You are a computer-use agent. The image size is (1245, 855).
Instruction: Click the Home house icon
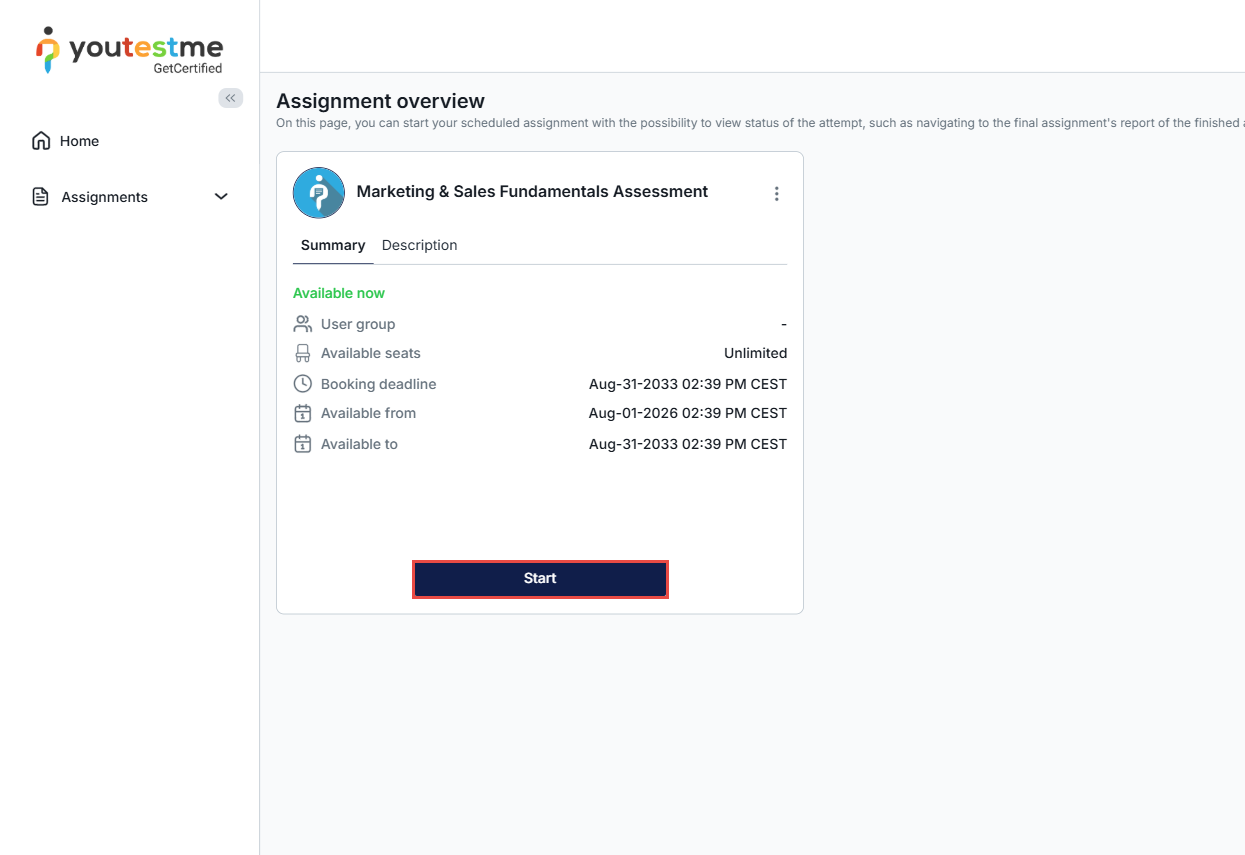pos(41,141)
